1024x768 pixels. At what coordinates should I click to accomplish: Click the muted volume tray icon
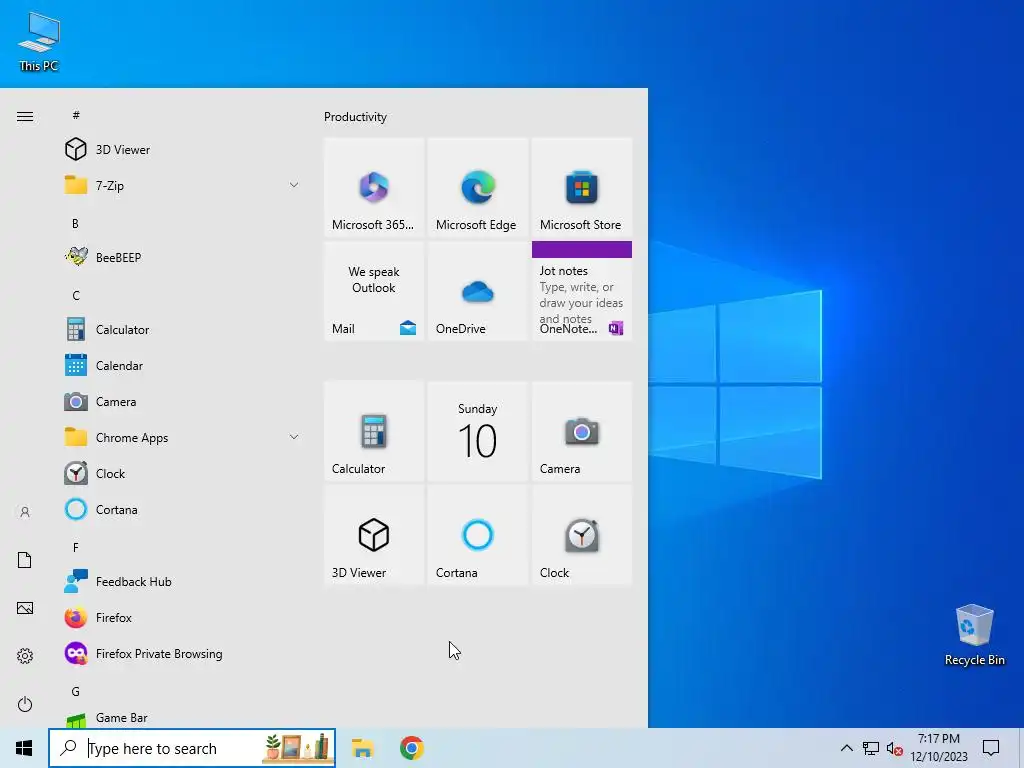point(895,749)
